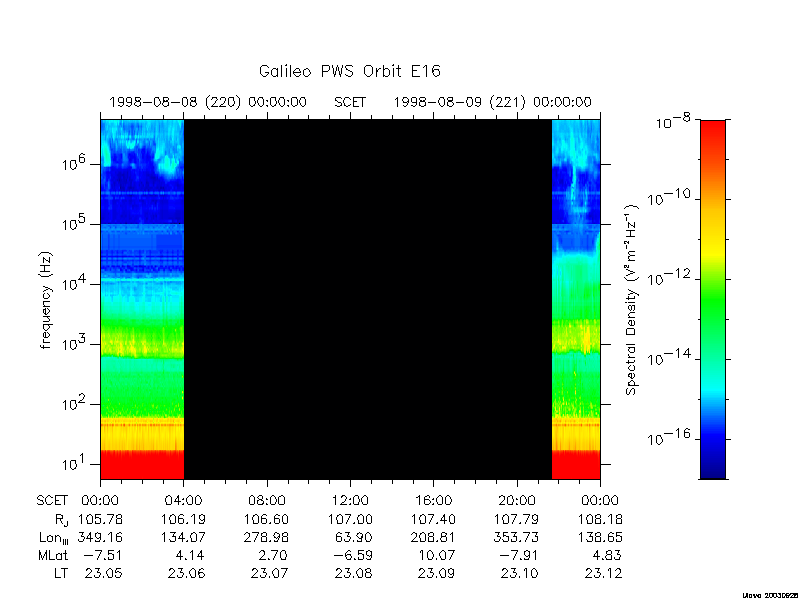This screenshot has height=600, width=800.
Task: Click the top date label '1998-08-09 (221) 00:00:00'
Action: coord(492,102)
